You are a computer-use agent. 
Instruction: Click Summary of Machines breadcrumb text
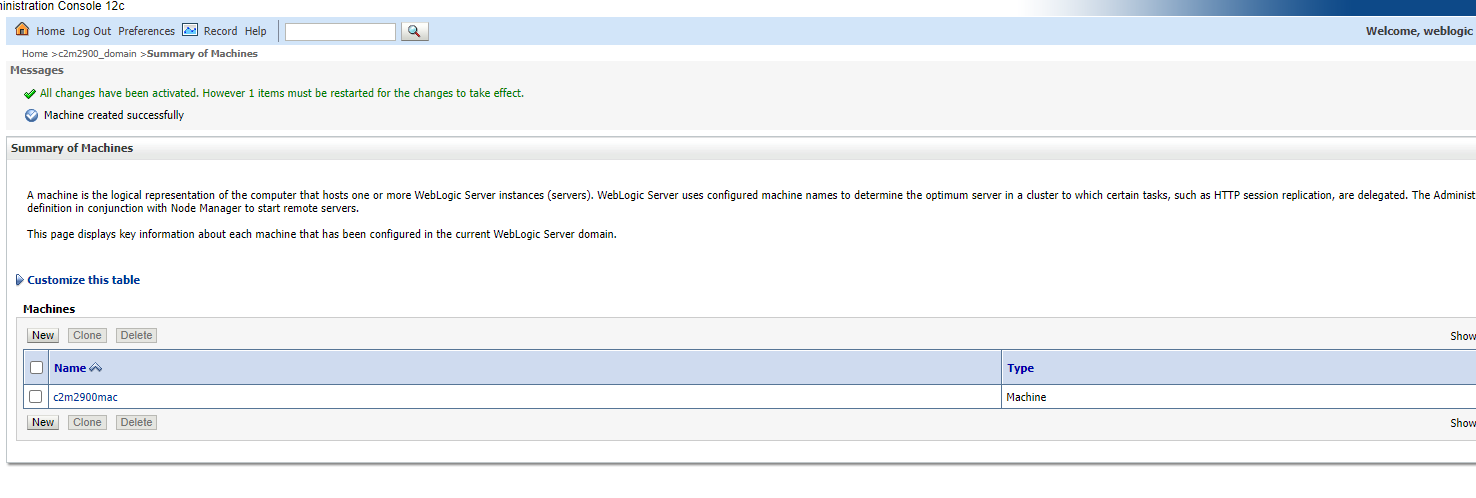(202, 54)
